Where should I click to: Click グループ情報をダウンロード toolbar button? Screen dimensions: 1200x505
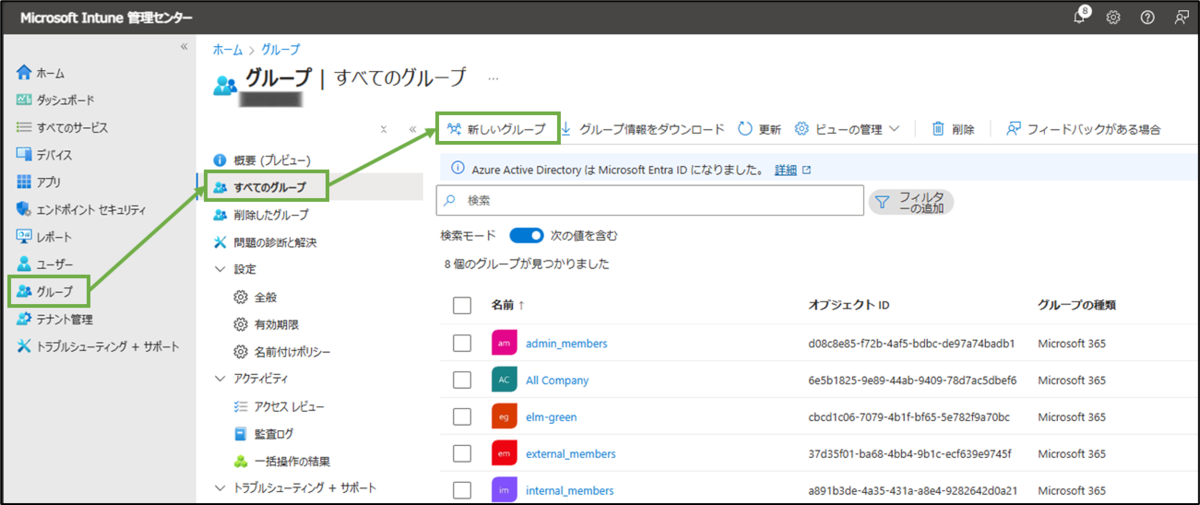[x=642, y=129]
